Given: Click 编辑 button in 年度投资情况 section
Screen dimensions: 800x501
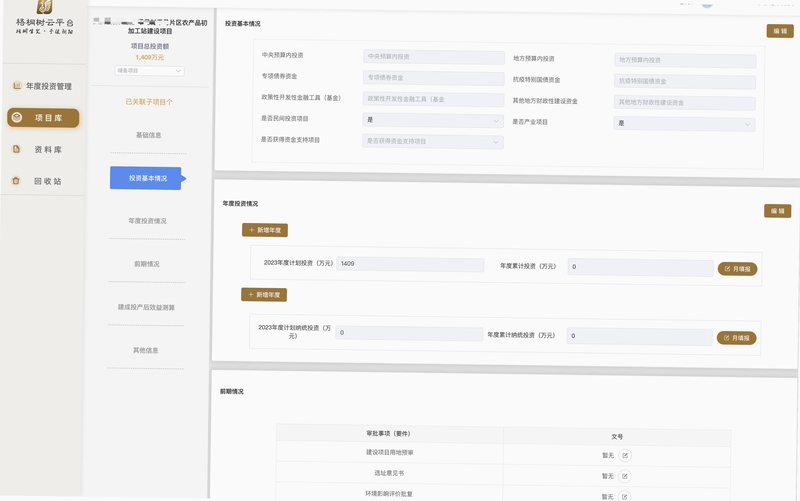Looking at the screenshot, I should pyautogui.click(x=777, y=211).
